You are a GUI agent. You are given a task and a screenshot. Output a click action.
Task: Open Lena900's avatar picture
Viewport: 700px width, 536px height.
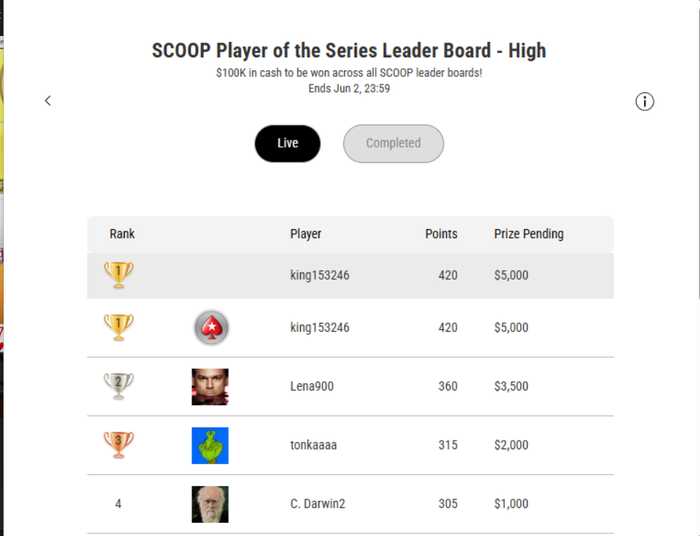[210, 386]
